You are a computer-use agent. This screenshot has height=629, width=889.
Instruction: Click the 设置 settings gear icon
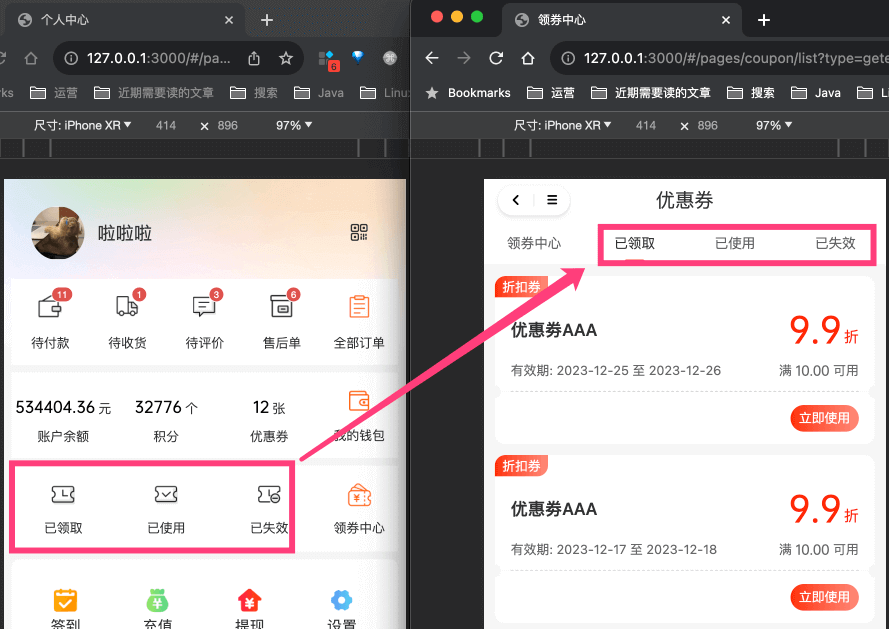341,600
